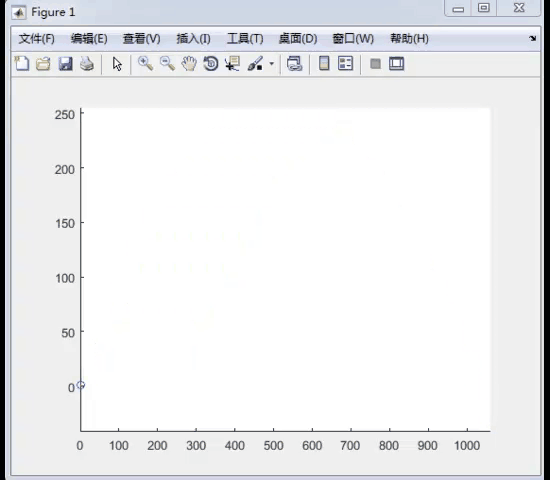Viewport: 550px width, 480px height.
Task: Enable the Pan hand tool
Action: point(189,64)
